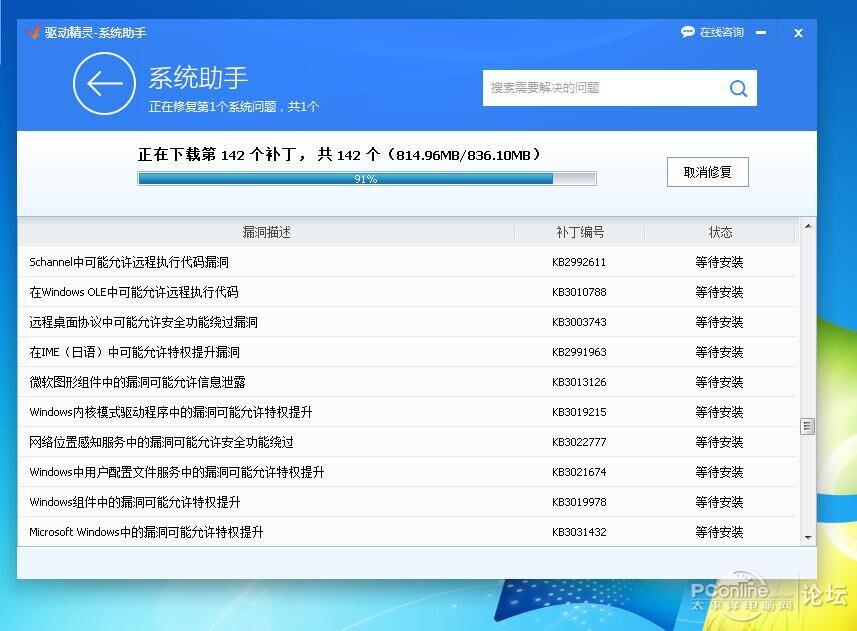The height and width of the screenshot is (631, 857).
Task: Select the Schannel中可能允许远程执行代码漏洞 row
Action: (x=409, y=262)
